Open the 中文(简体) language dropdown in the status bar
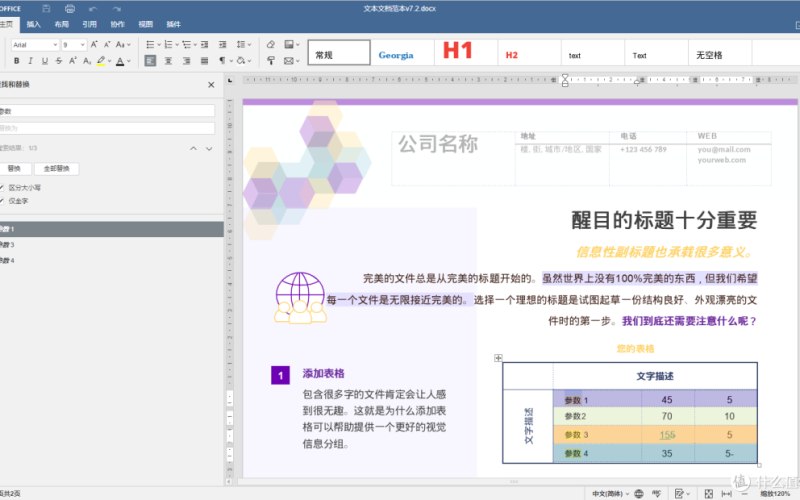 pyautogui.click(x=610, y=493)
